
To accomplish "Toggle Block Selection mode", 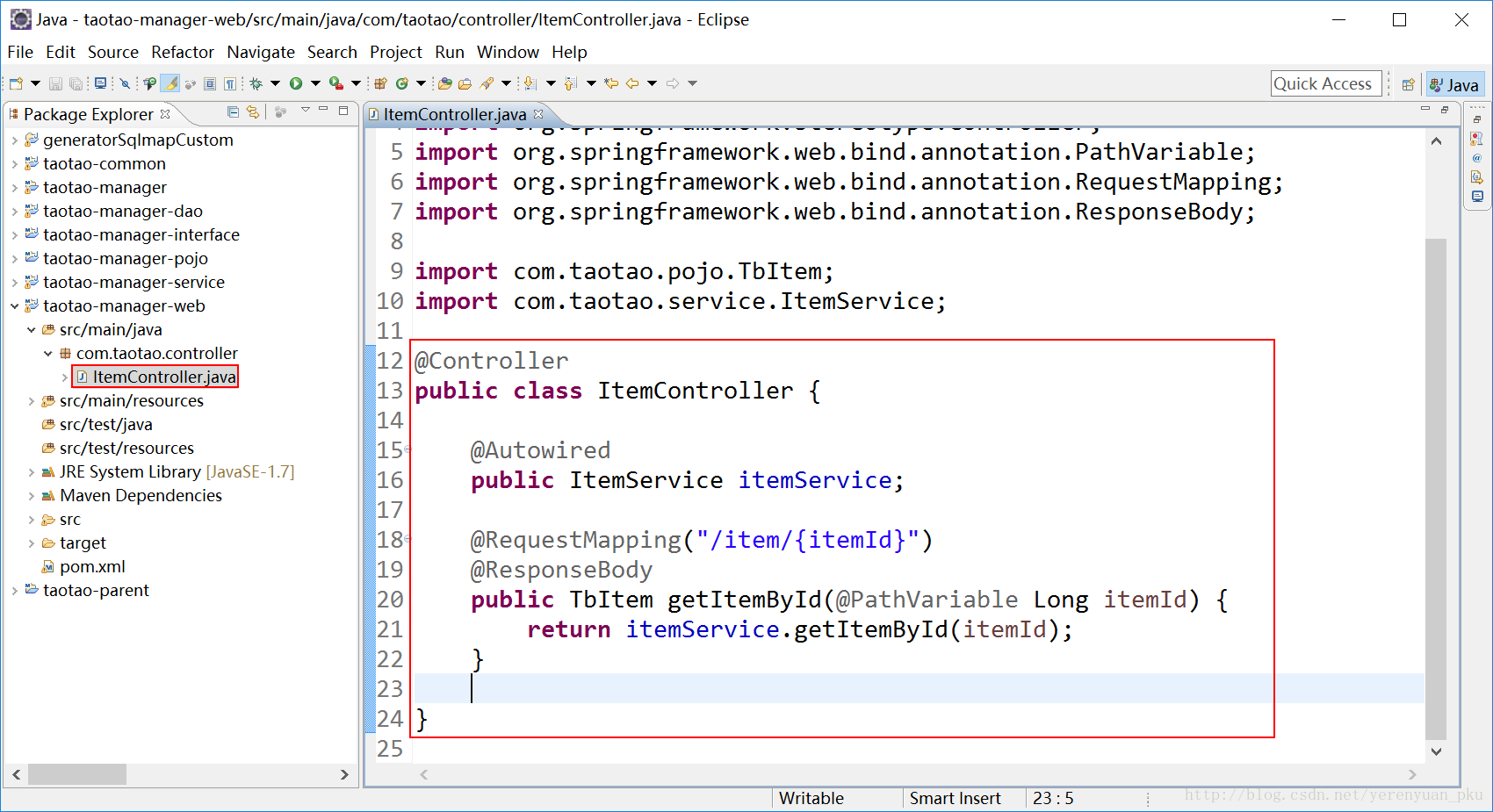I will [x=210, y=83].
